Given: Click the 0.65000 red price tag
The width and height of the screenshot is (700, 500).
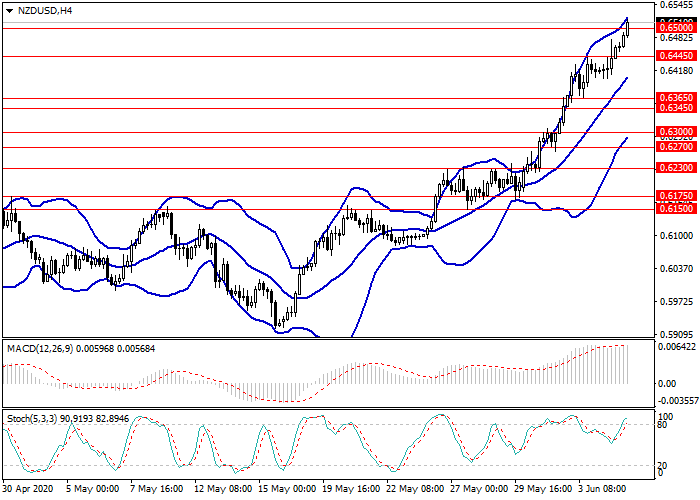Looking at the screenshot, I should 675,29.
